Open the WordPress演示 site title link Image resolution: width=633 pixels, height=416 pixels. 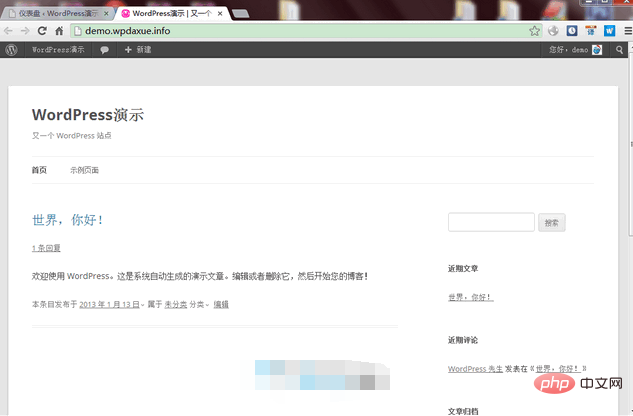coord(88,115)
